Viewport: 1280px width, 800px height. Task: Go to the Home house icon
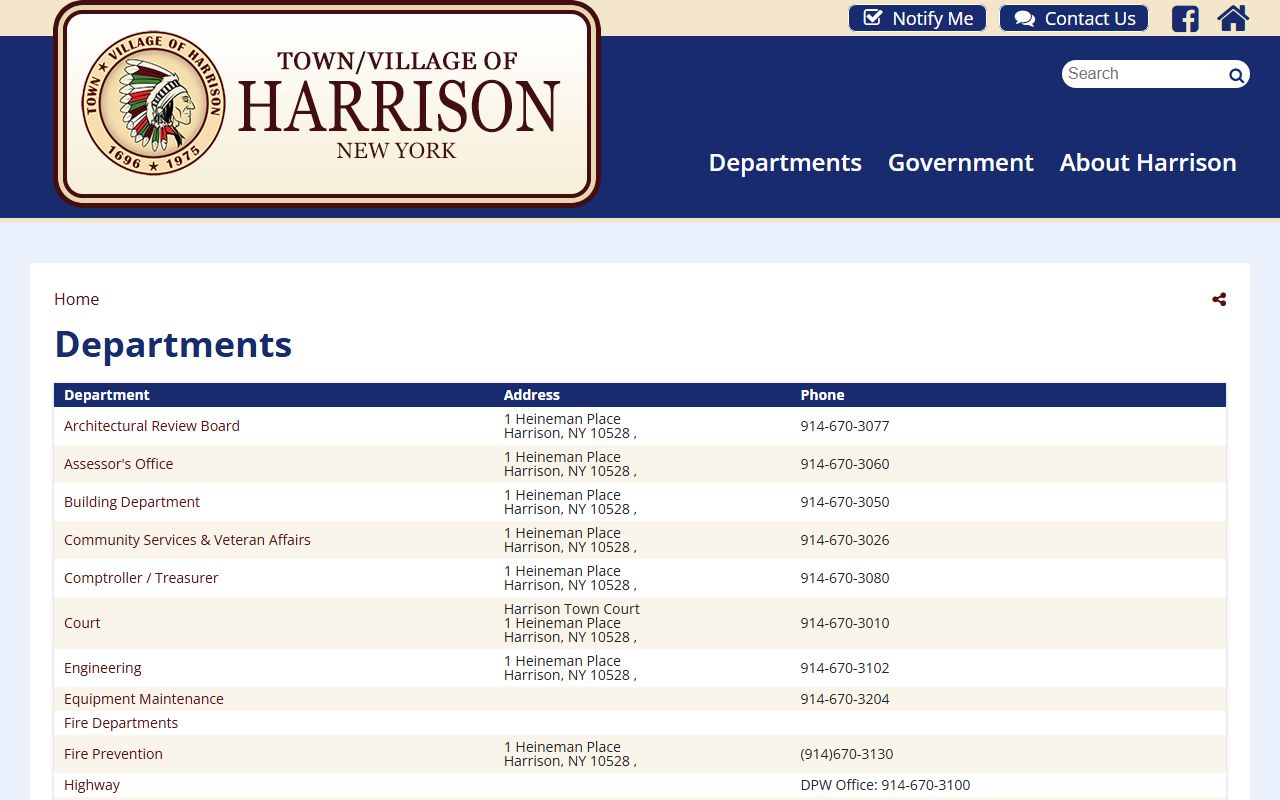1233,18
